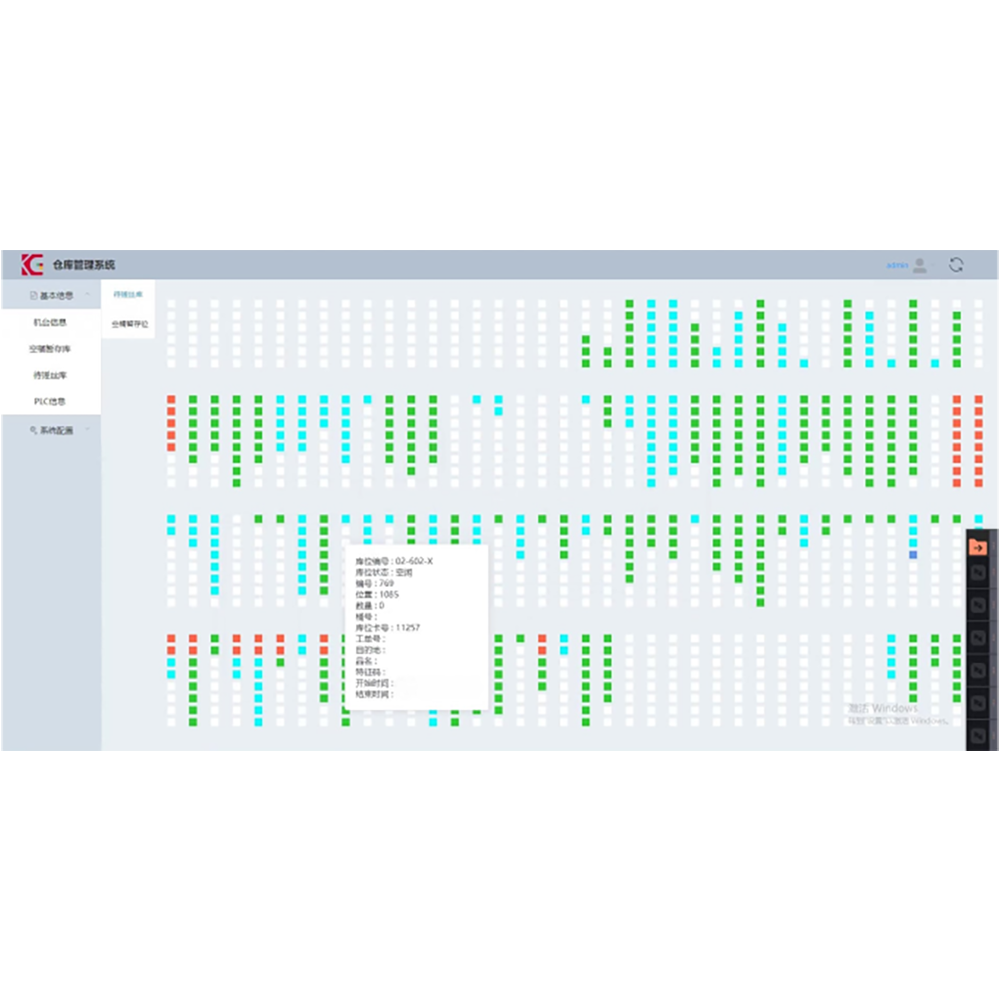Open the dropdown arrow next to admin avatar
The height and width of the screenshot is (1000, 1000).
(934, 265)
